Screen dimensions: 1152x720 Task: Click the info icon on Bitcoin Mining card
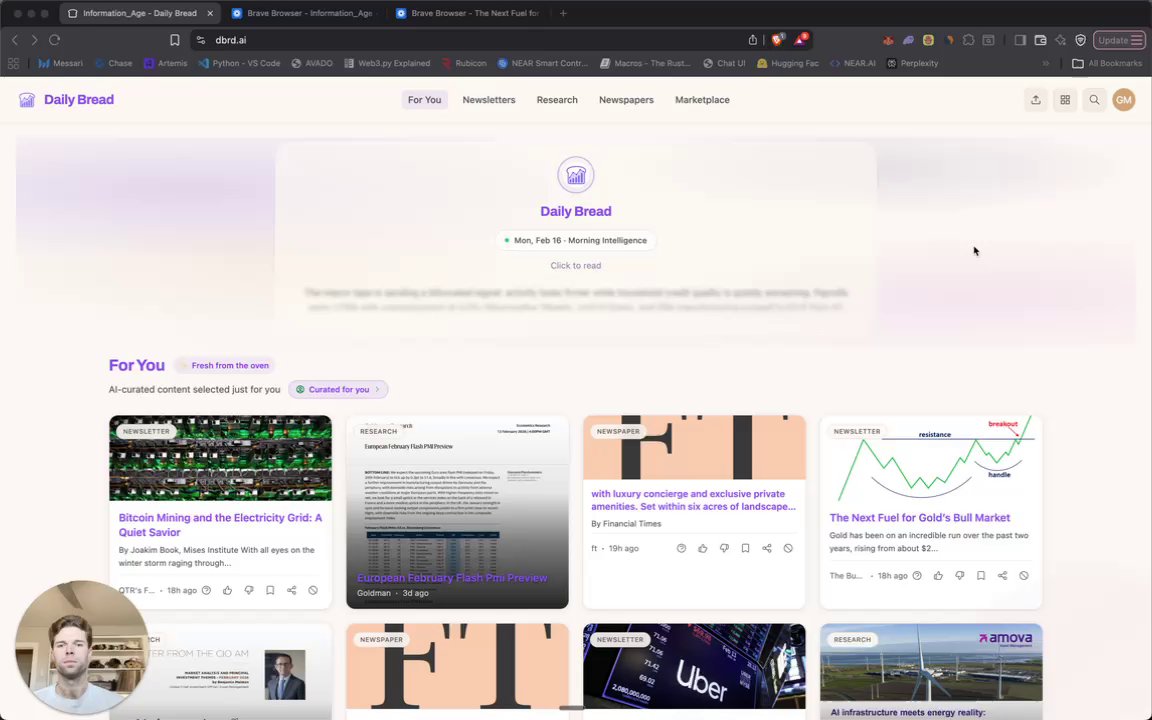tap(206, 590)
